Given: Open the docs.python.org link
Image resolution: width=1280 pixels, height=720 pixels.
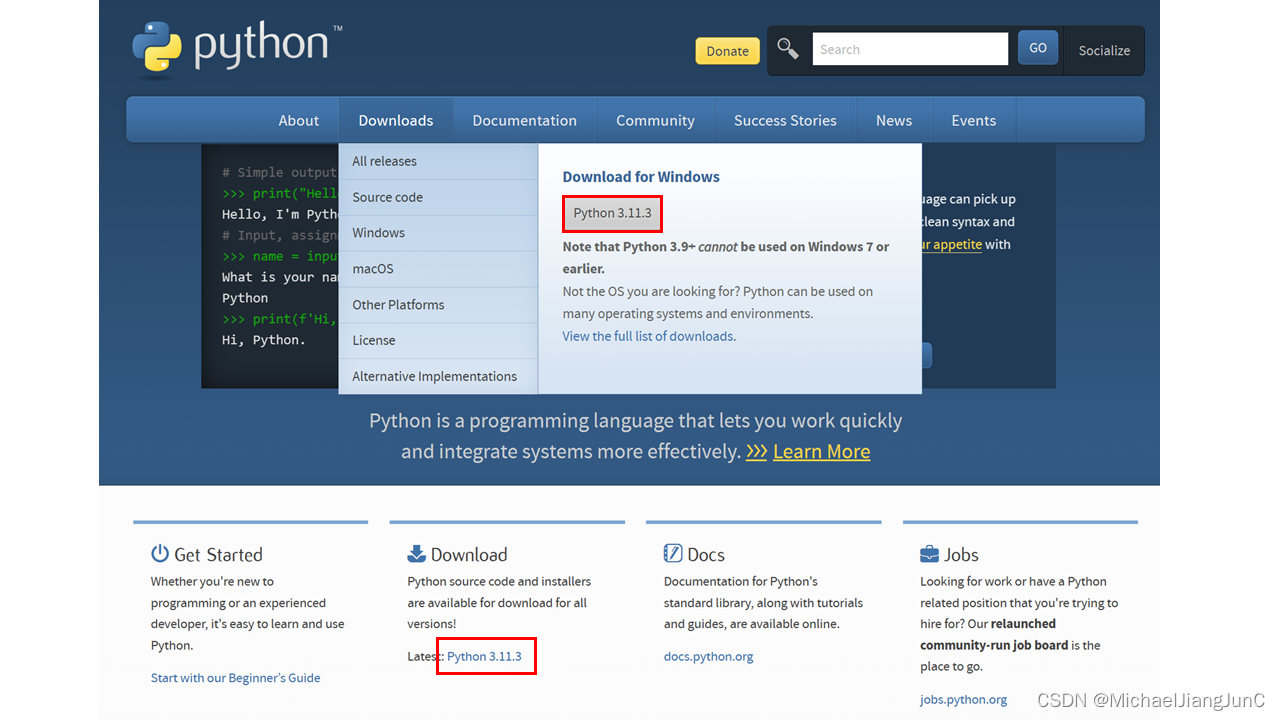Looking at the screenshot, I should [x=708, y=657].
